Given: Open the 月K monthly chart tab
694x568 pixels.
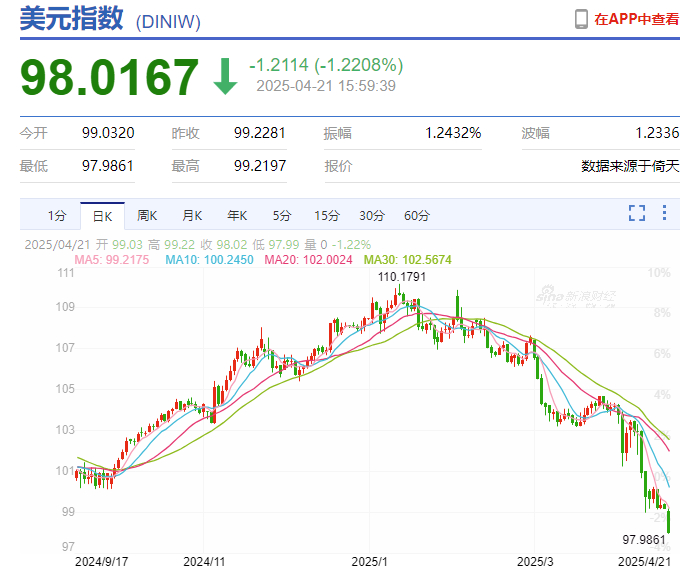Looking at the screenshot, I should (192, 216).
